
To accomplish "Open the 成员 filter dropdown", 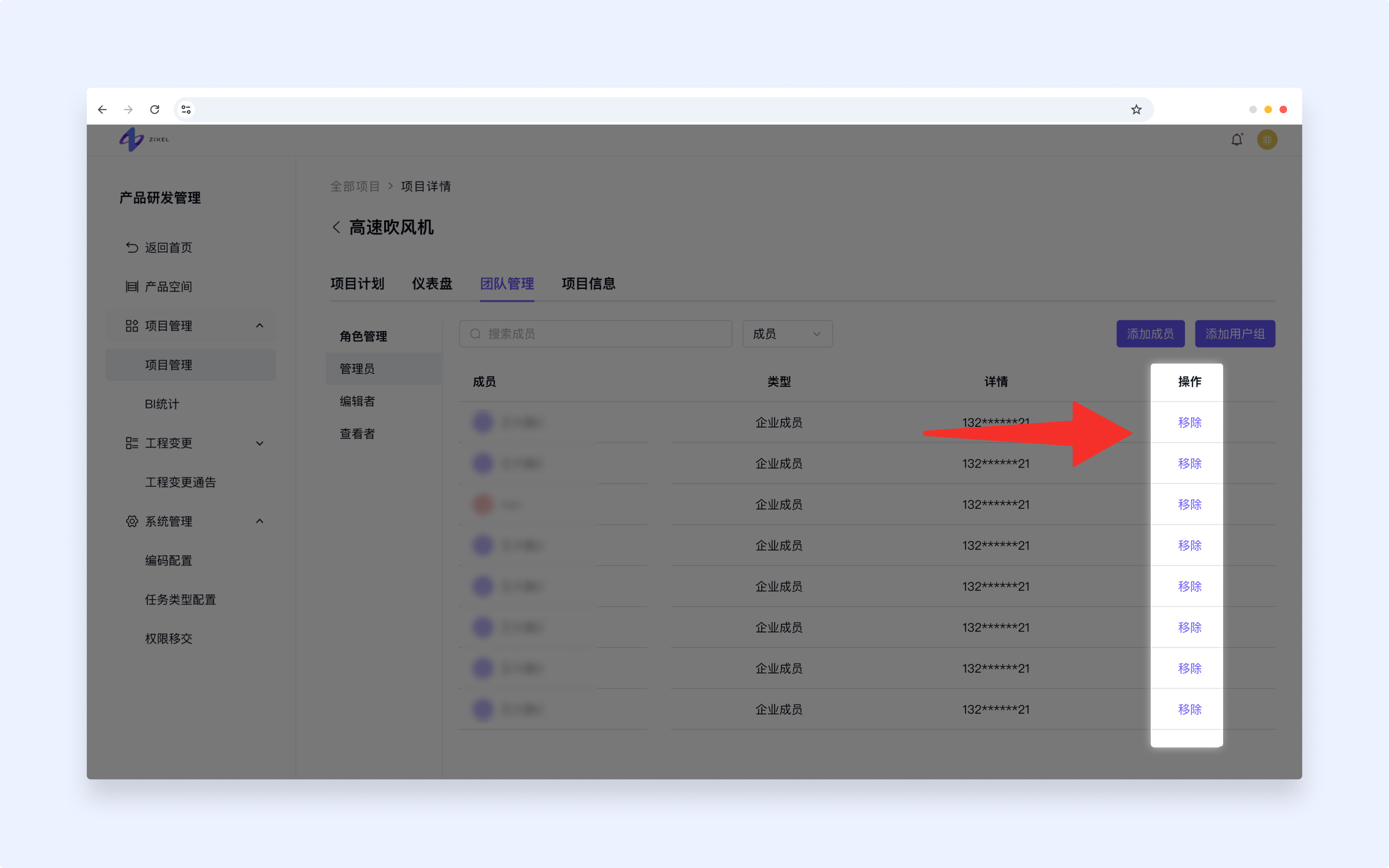I will click(787, 334).
